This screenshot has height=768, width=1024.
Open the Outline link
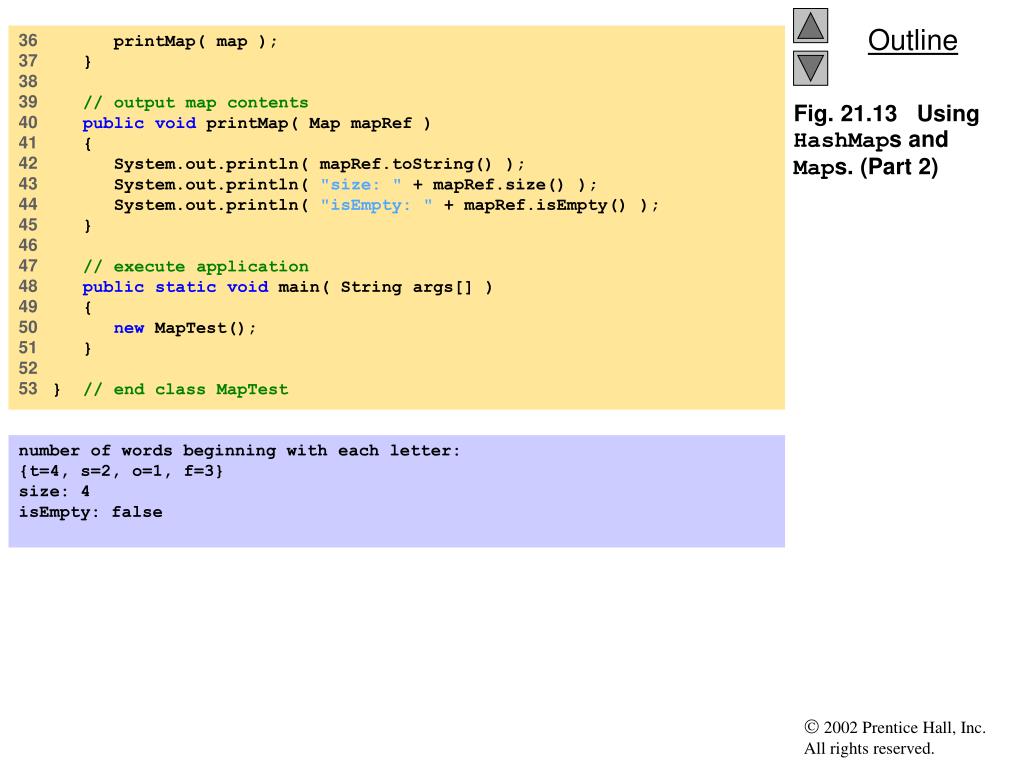912,40
